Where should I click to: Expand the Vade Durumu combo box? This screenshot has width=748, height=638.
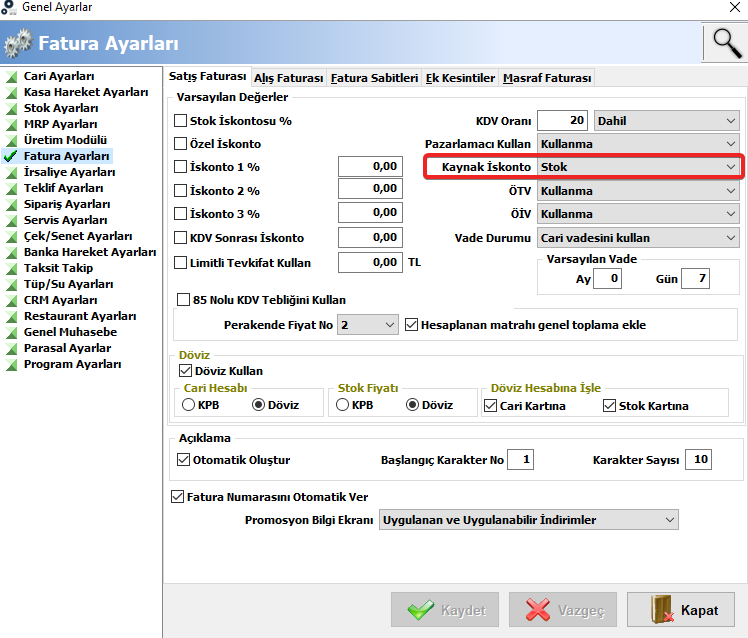(x=638, y=238)
